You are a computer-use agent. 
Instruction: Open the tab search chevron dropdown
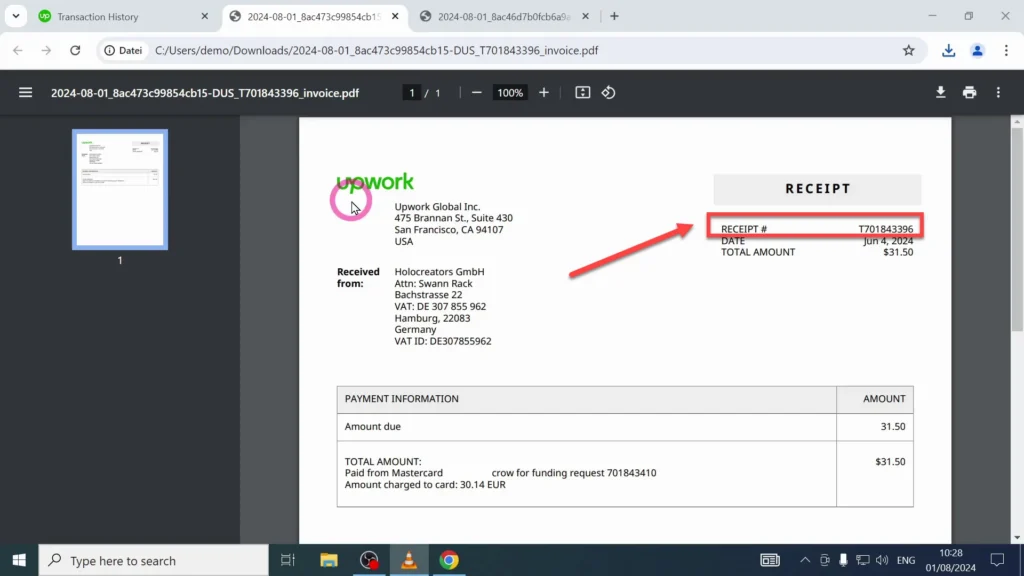pos(16,16)
